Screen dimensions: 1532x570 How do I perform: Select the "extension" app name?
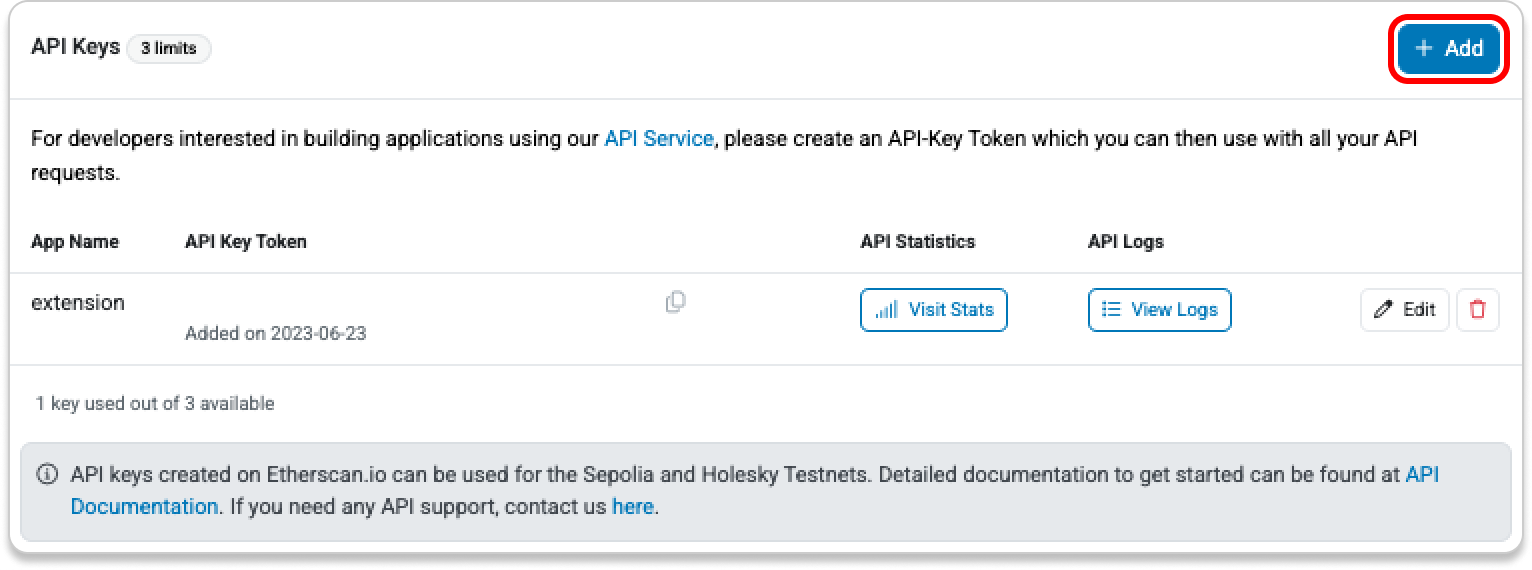pos(78,302)
